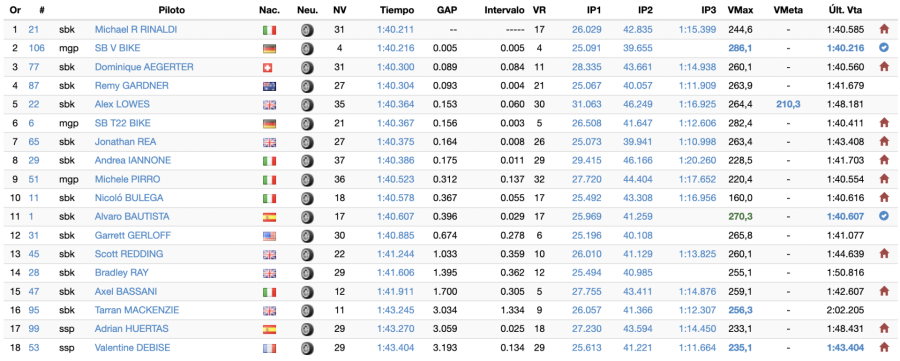The height and width of the screenshot is (361, 900).
Task: Click rider number 106 link
Action: click(36, 48)
